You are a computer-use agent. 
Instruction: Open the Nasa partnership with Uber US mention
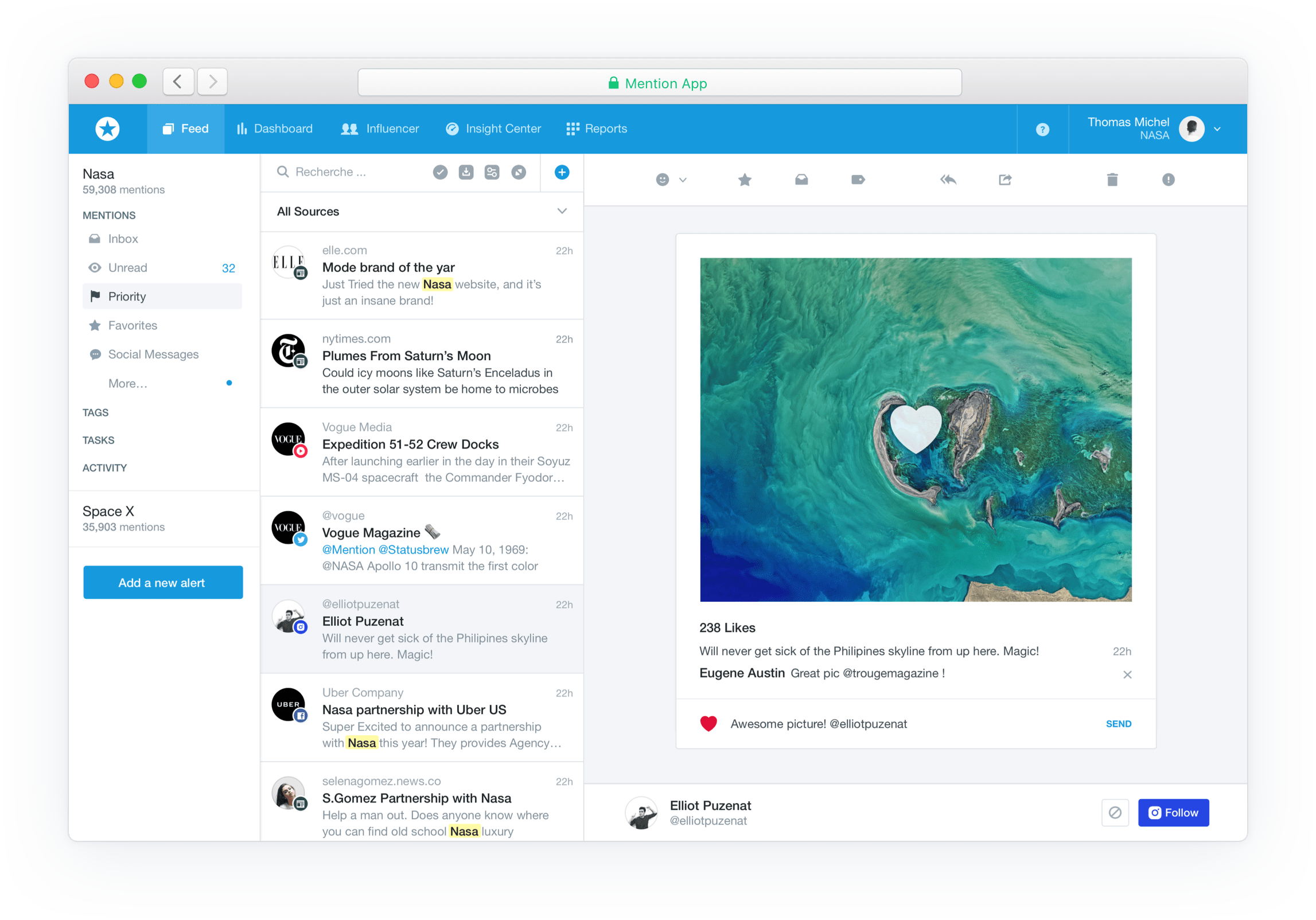(x=422, y=718)
